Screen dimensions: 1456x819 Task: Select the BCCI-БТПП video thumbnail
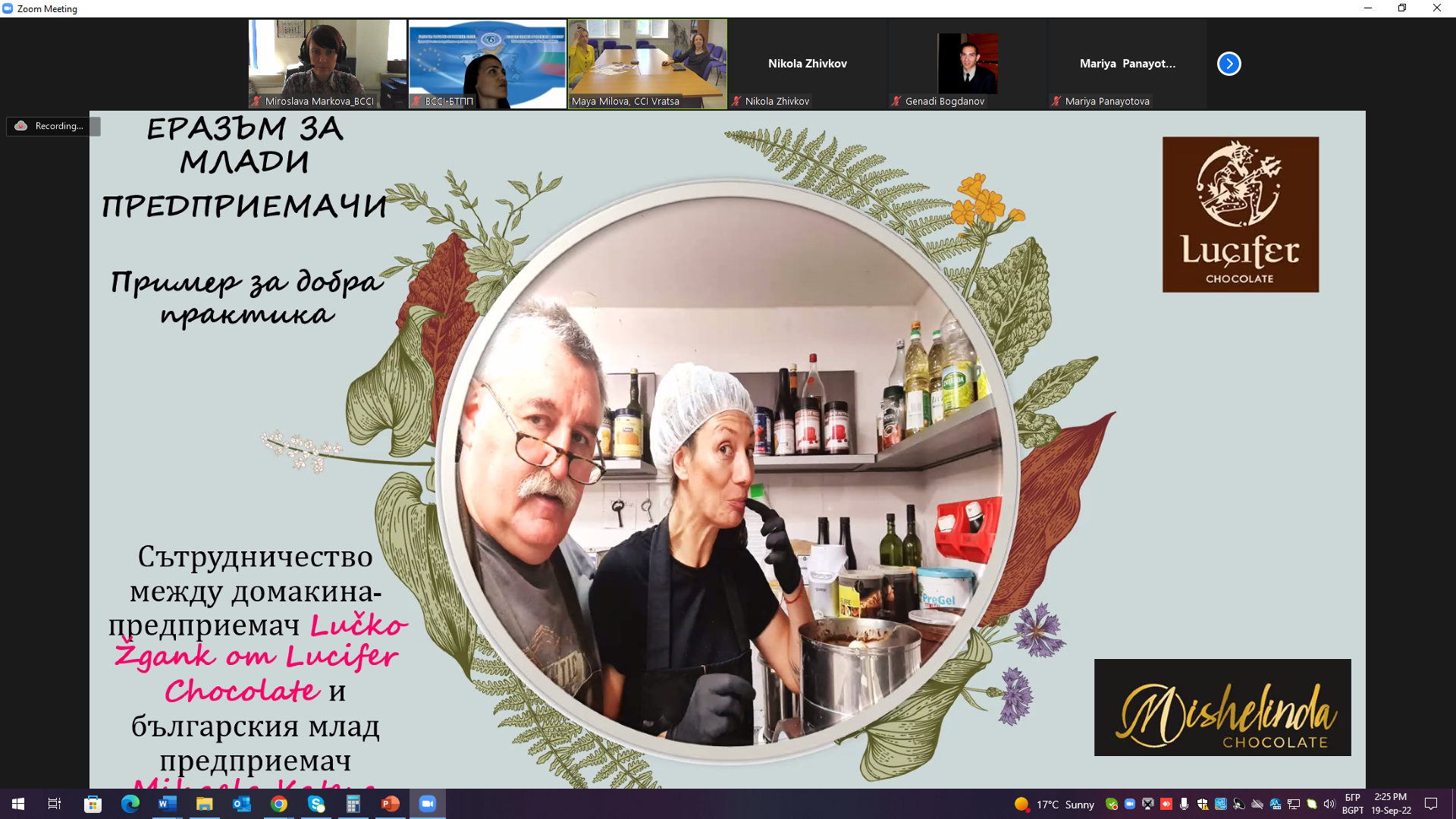click(488, 64)
